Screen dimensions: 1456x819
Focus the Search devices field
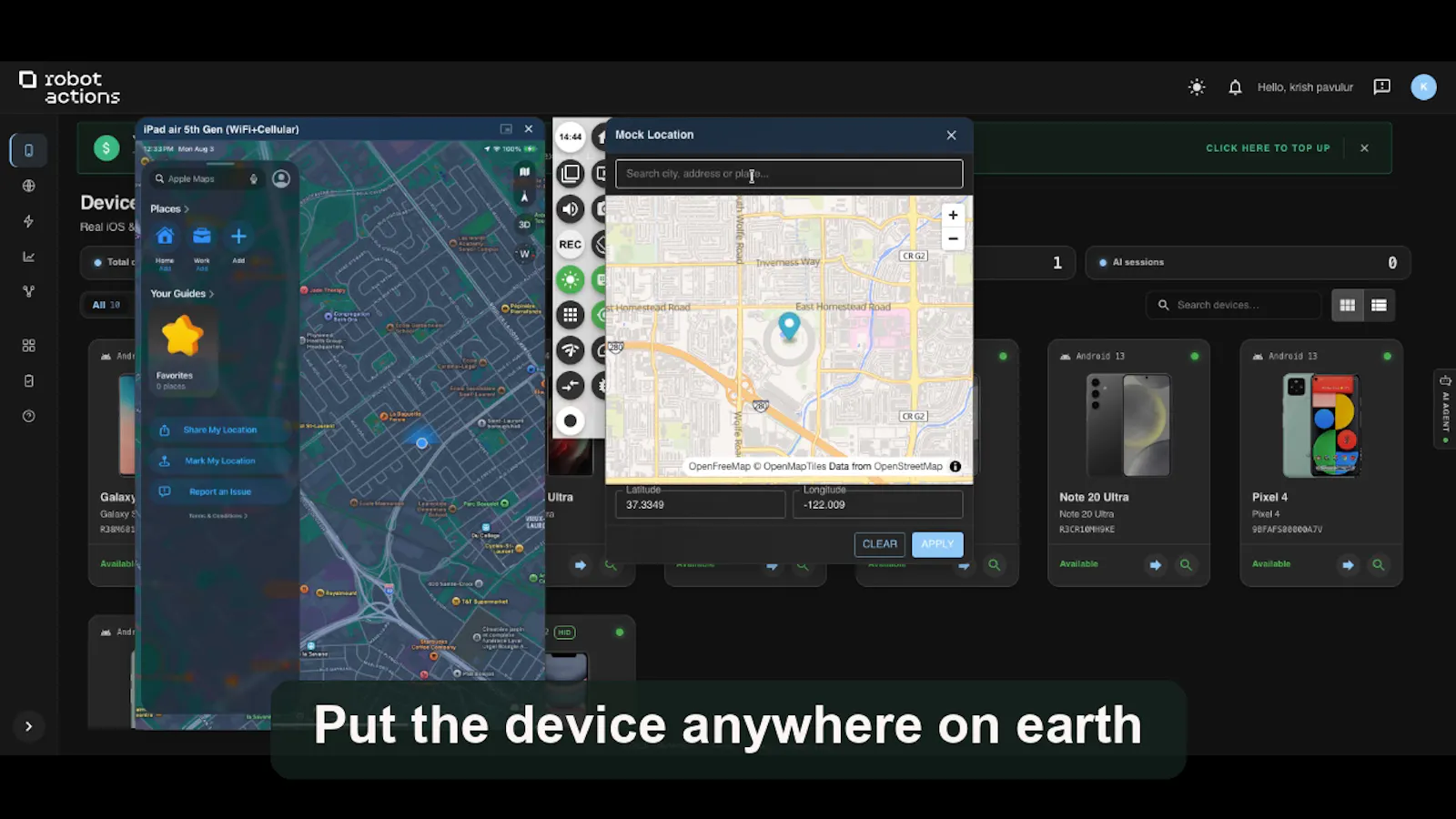click(1234, 305)
